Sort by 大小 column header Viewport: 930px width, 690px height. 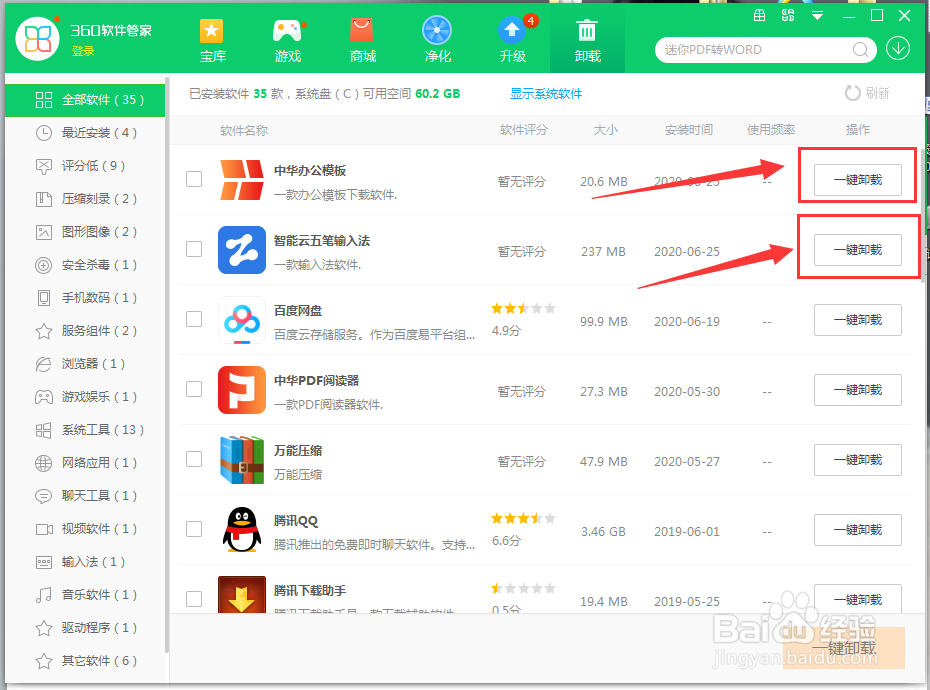pyautogui.click(x=606, y=130)
